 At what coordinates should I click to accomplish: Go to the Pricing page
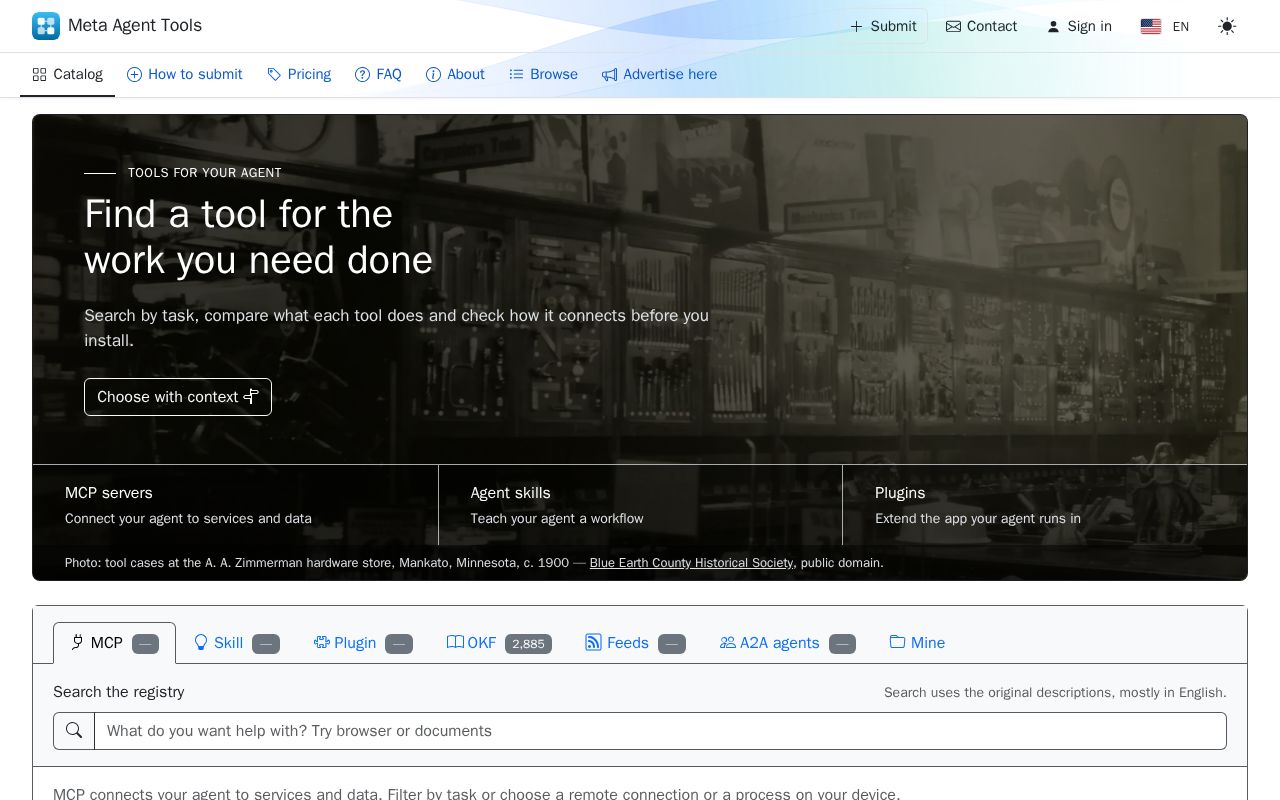point(299,74)
